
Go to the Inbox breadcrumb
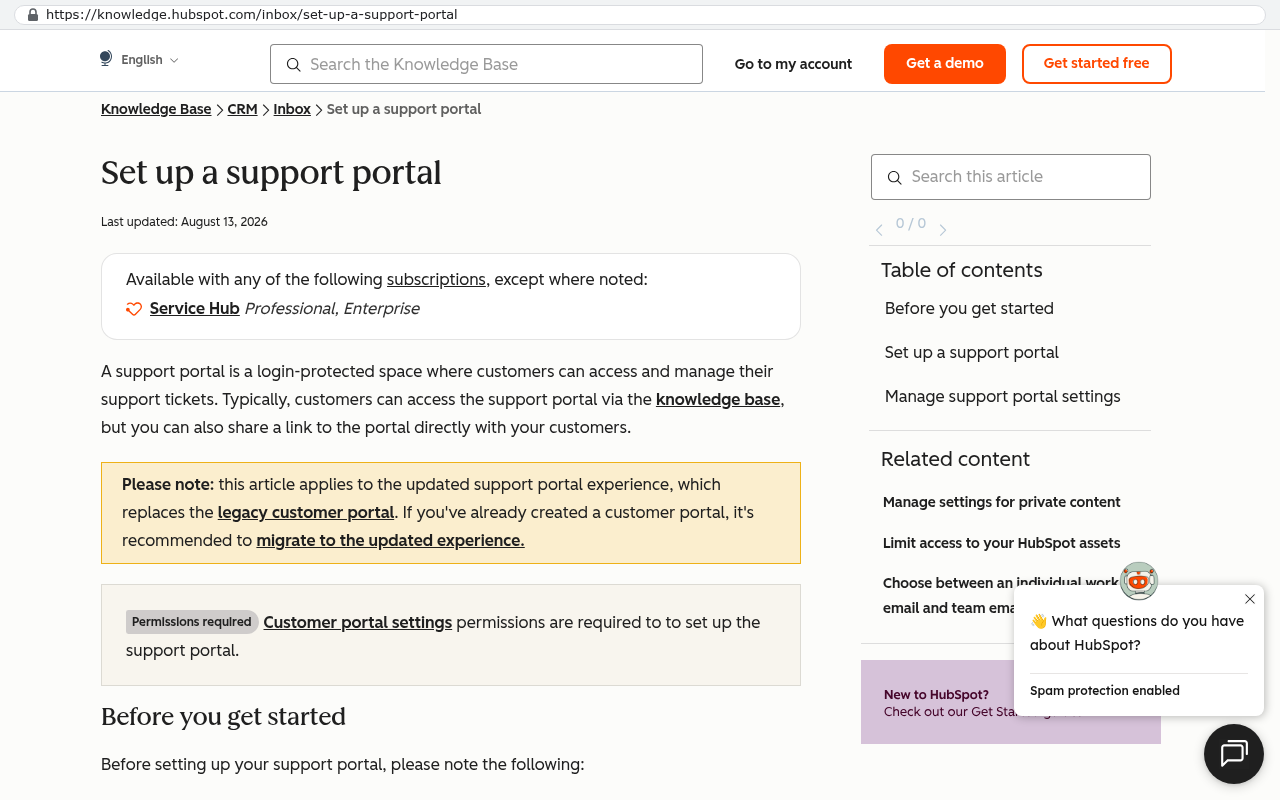(292, 109)
